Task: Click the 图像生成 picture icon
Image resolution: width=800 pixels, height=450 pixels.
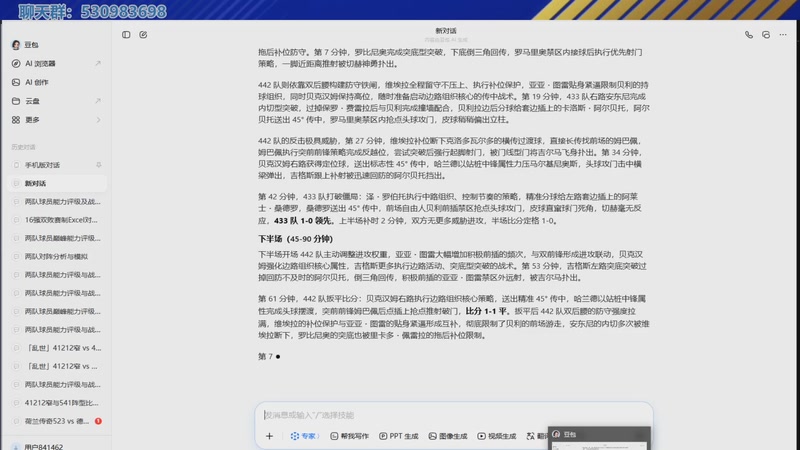Action: pyautogui.click(x=432, y=436)
